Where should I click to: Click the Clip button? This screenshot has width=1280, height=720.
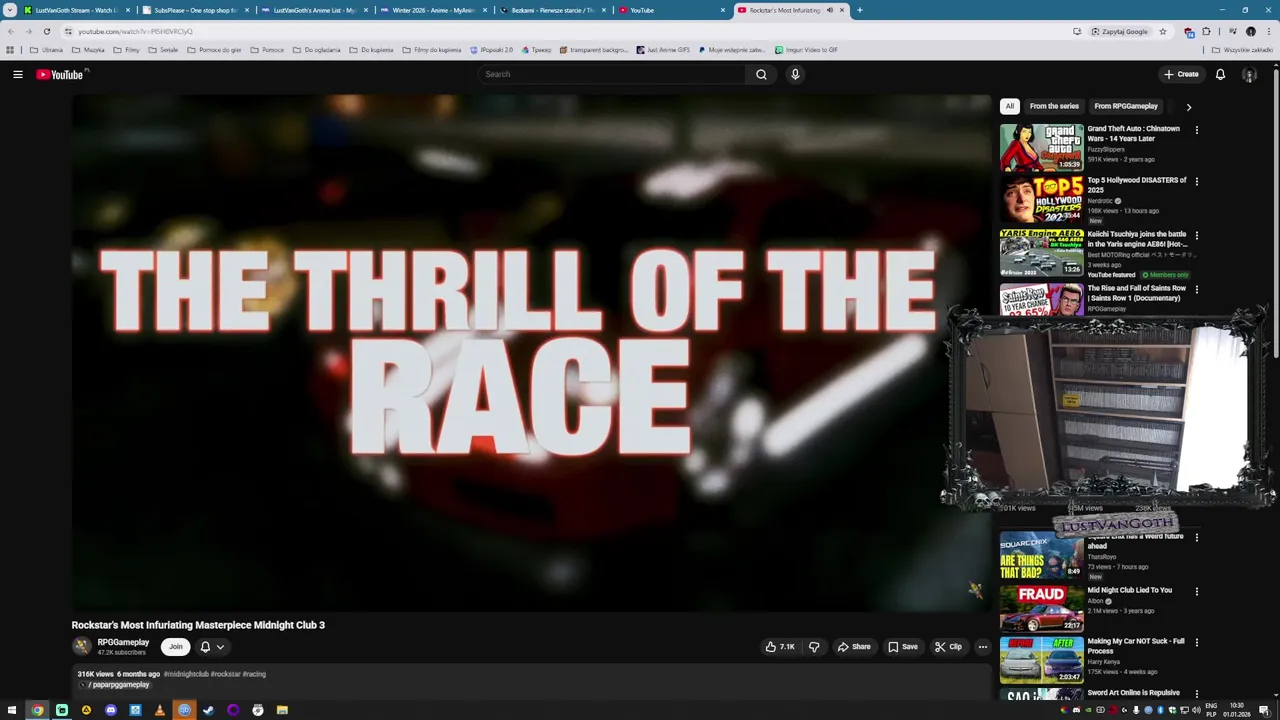click(x=948, y=647)
